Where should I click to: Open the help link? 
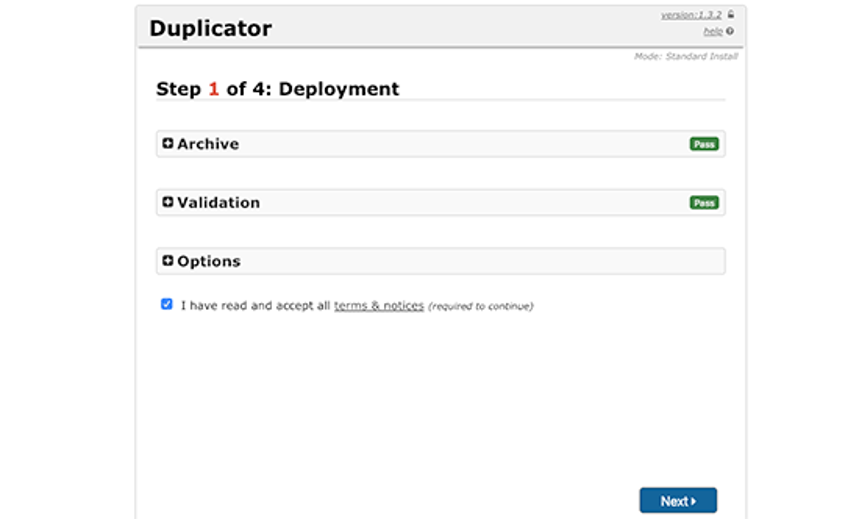(713, 31)
